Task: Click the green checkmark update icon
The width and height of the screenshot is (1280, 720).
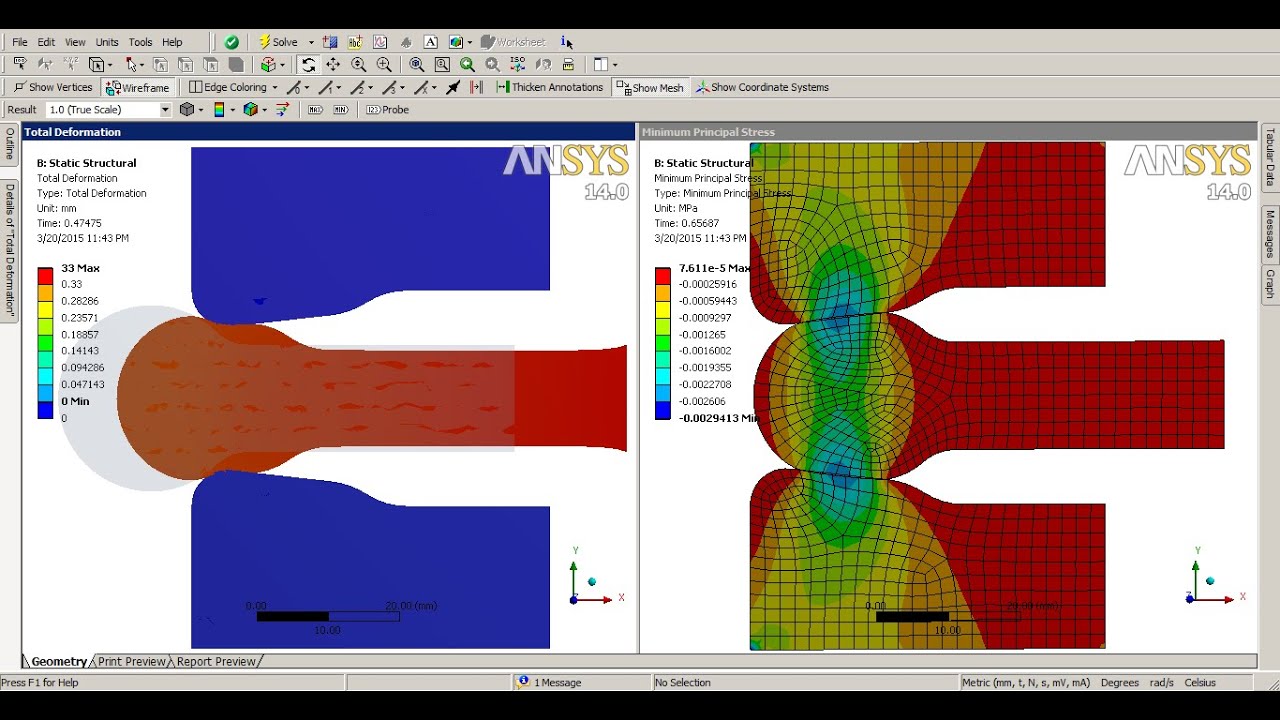Action: point(231,42)
